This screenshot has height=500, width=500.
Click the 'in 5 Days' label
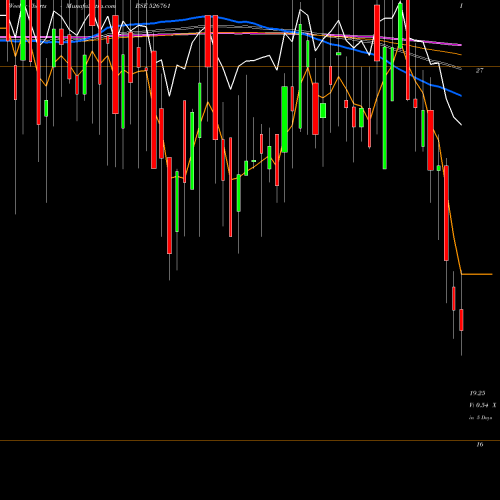coord(480,418)
